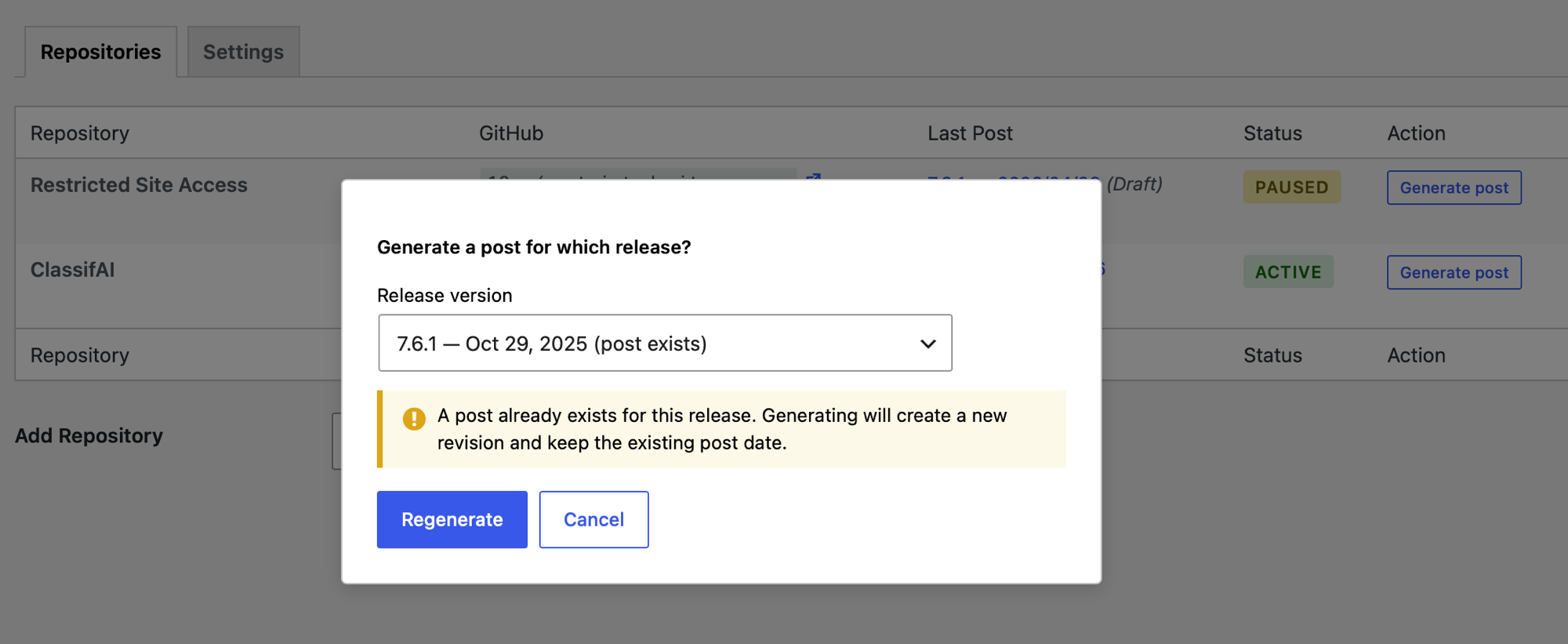Click the bottom Action footer header
This screenshot has width=1568, height=644.
[1416, 355]
